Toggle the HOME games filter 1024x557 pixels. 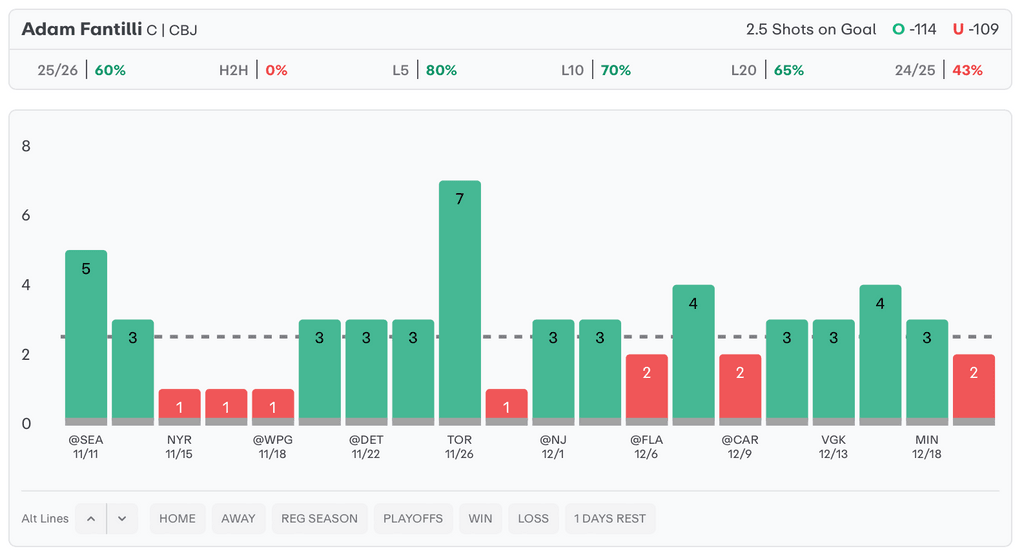[x=177, y=518]
